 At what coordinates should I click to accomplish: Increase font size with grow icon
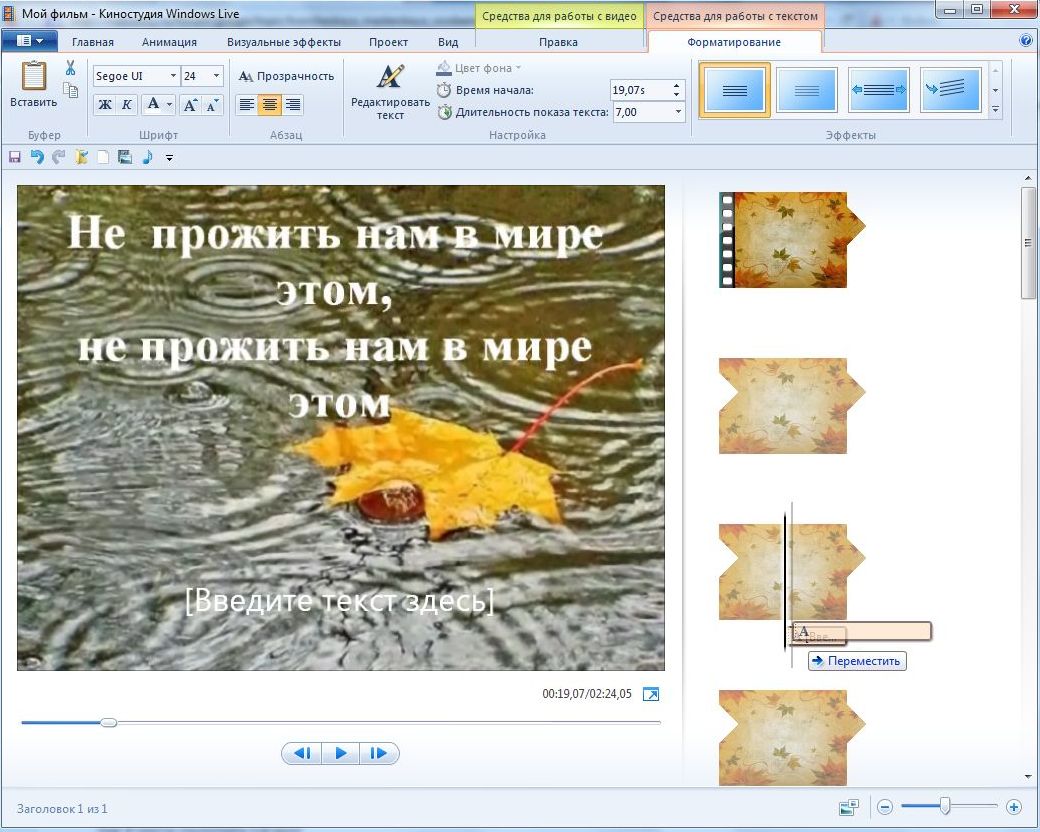191,104
